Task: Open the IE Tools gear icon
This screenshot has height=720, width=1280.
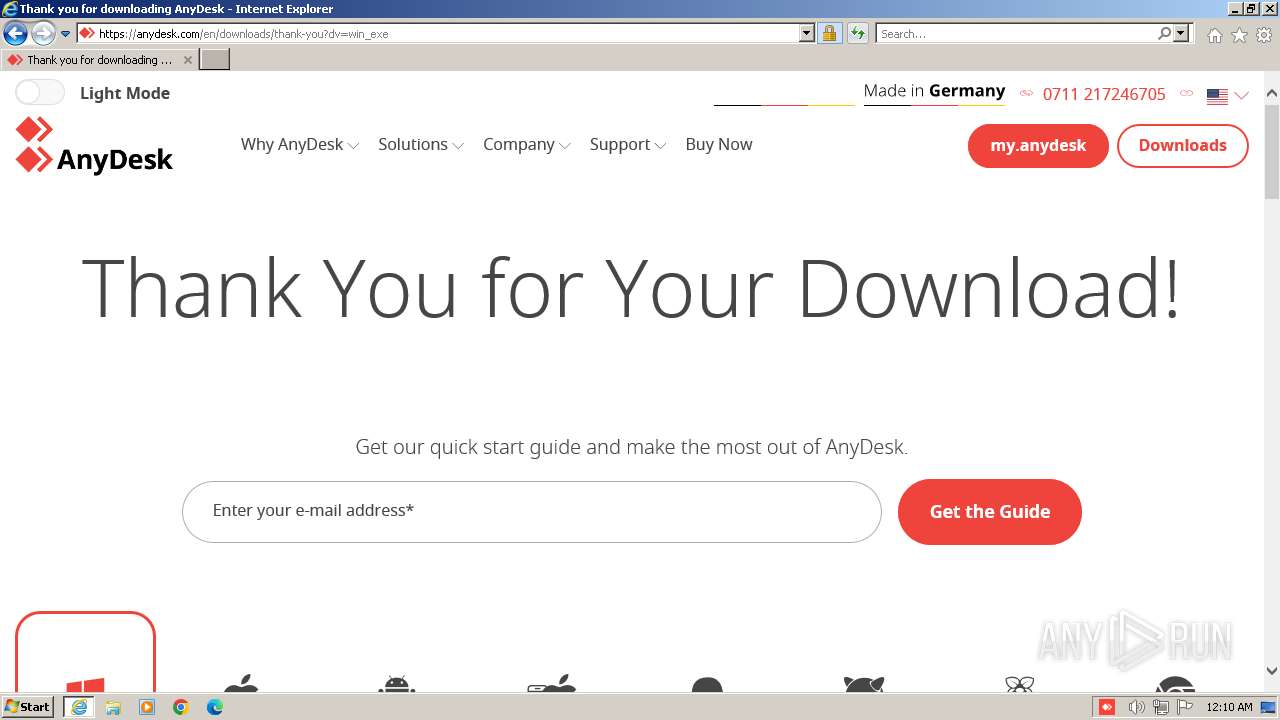Action: tap(1264, 35)
